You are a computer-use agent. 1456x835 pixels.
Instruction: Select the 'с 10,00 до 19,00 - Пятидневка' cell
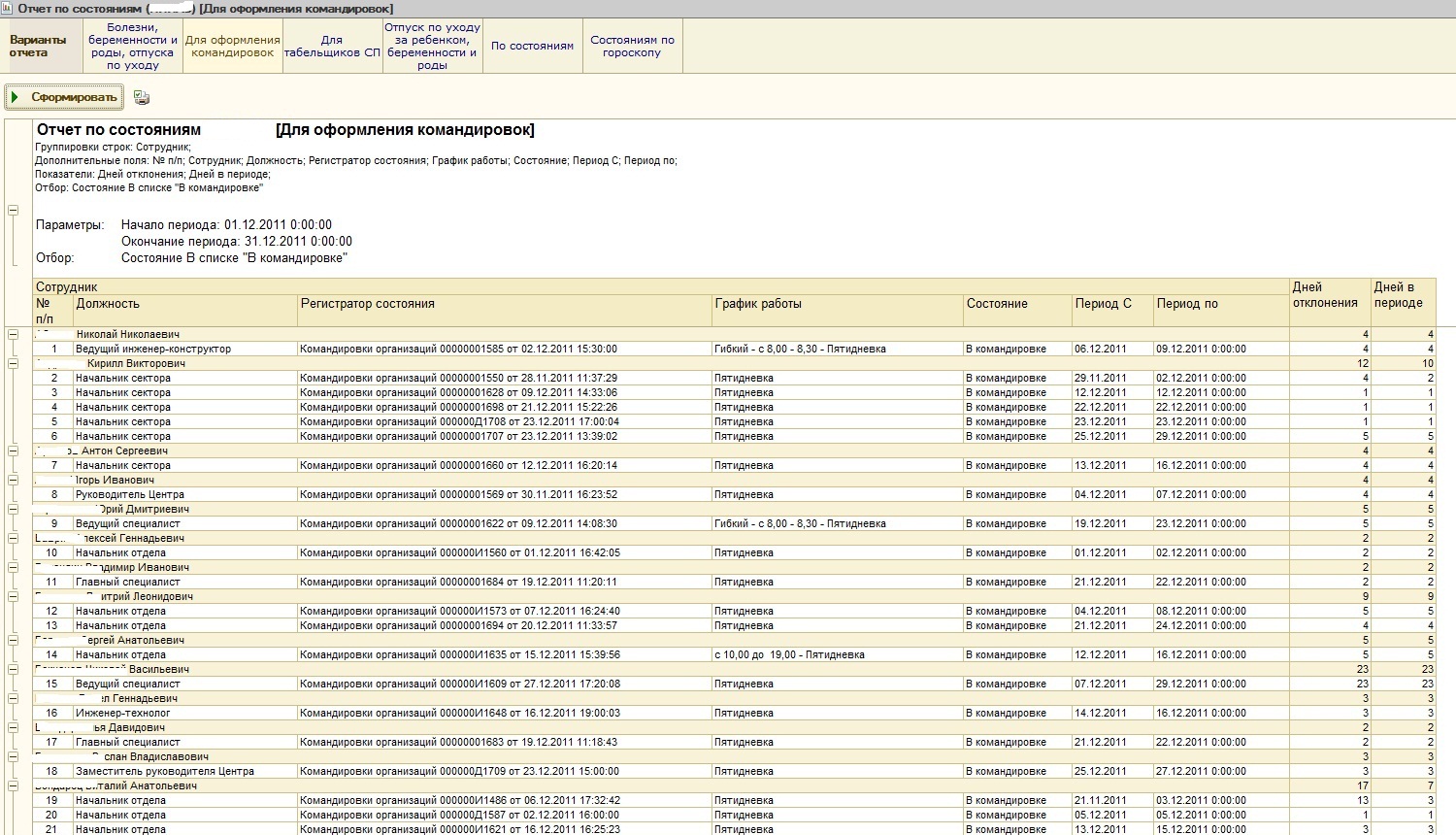[838, 654]
